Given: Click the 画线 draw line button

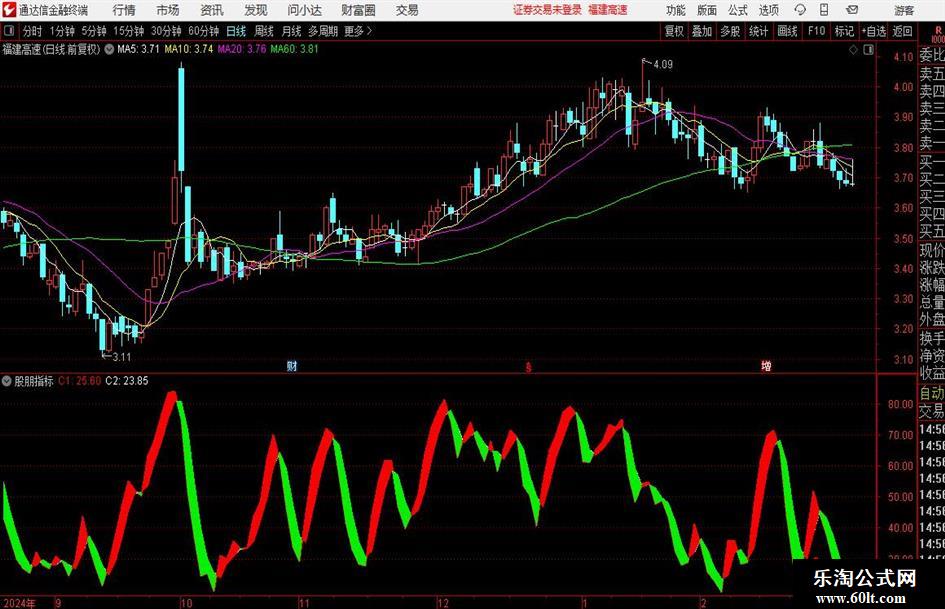Looking at the screenshot, I should pyautogui.click(x=787, y=31).
